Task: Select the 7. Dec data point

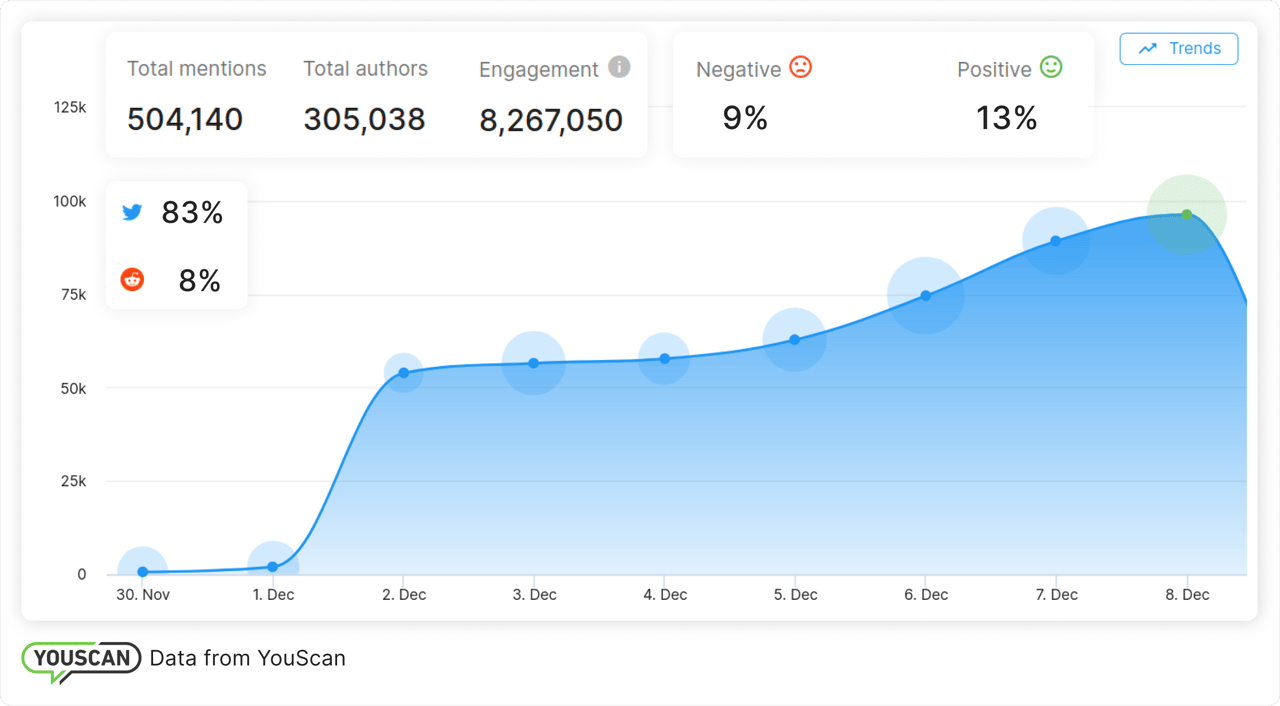Action: (1056, 241)
